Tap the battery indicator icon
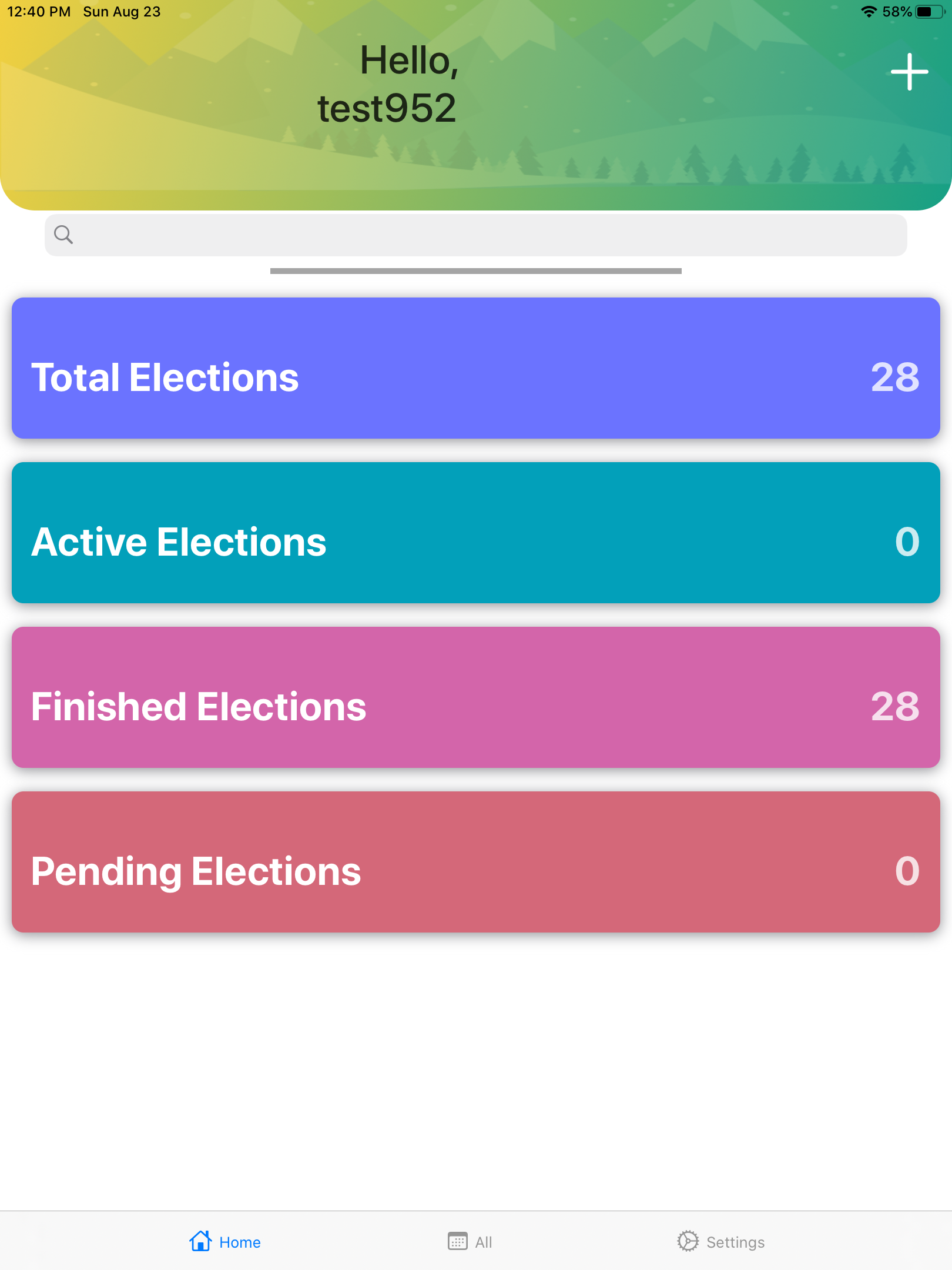 (930, 12)
